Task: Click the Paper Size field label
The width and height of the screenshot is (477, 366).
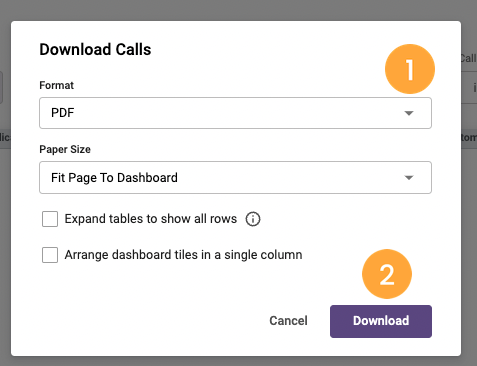Action: click(x=65, y=149)
